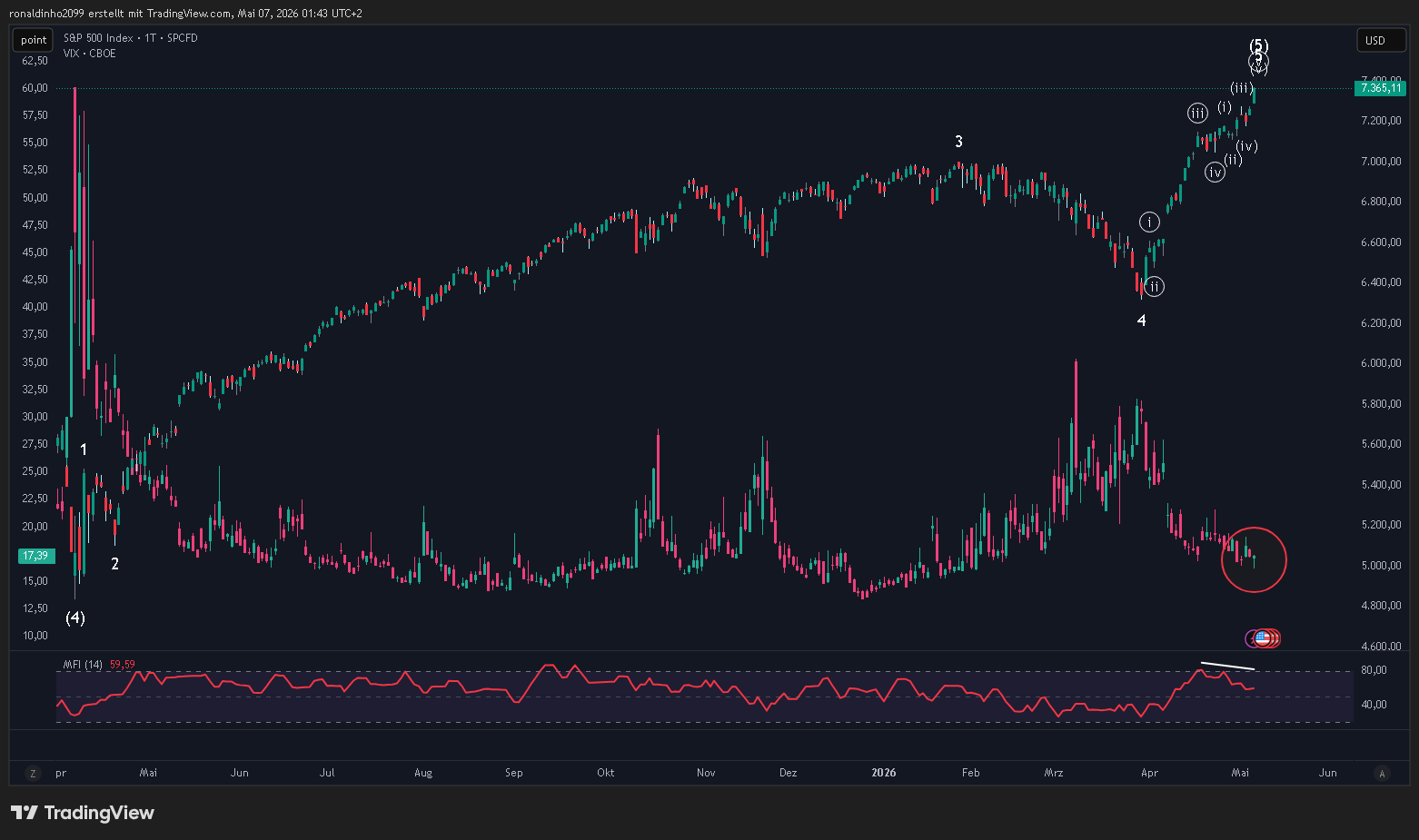This screenshot has width=1419, height=840.
Task: Select the circled 'iv' wave label
Action: pos(1215,173)
